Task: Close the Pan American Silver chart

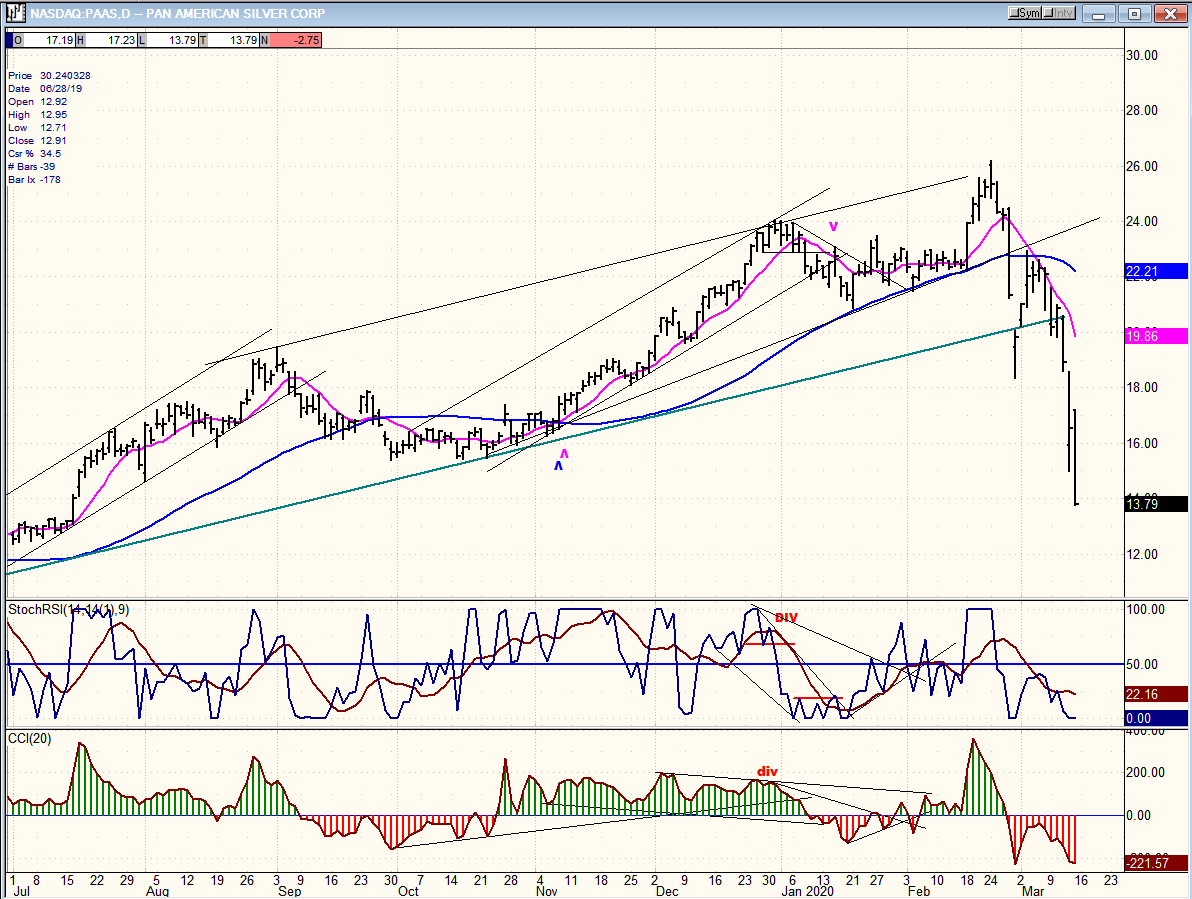Action: point(1167,14)
